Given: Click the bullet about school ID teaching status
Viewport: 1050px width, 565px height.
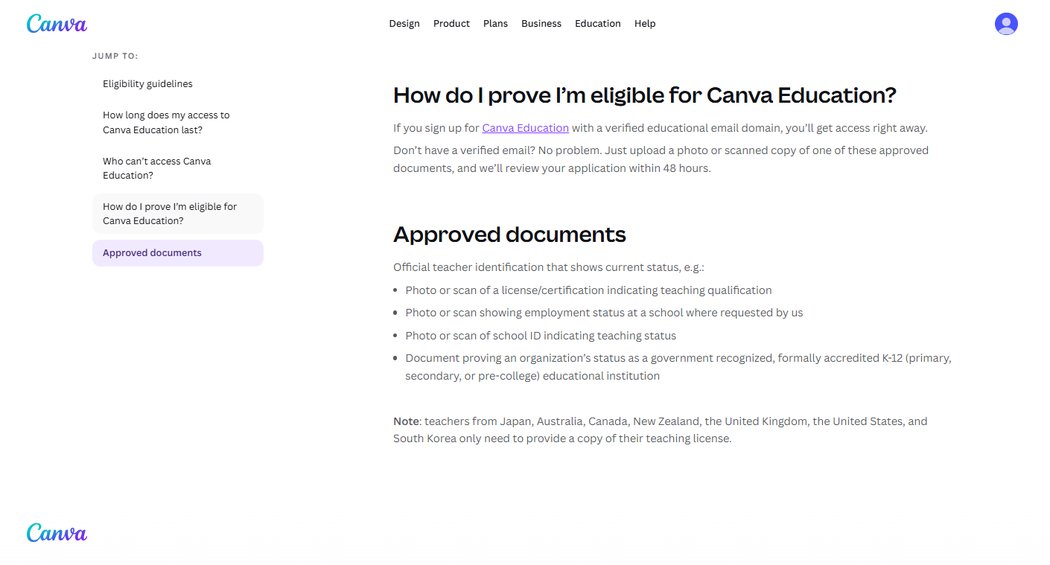Looking at the screenshot, I should point(540,335).
